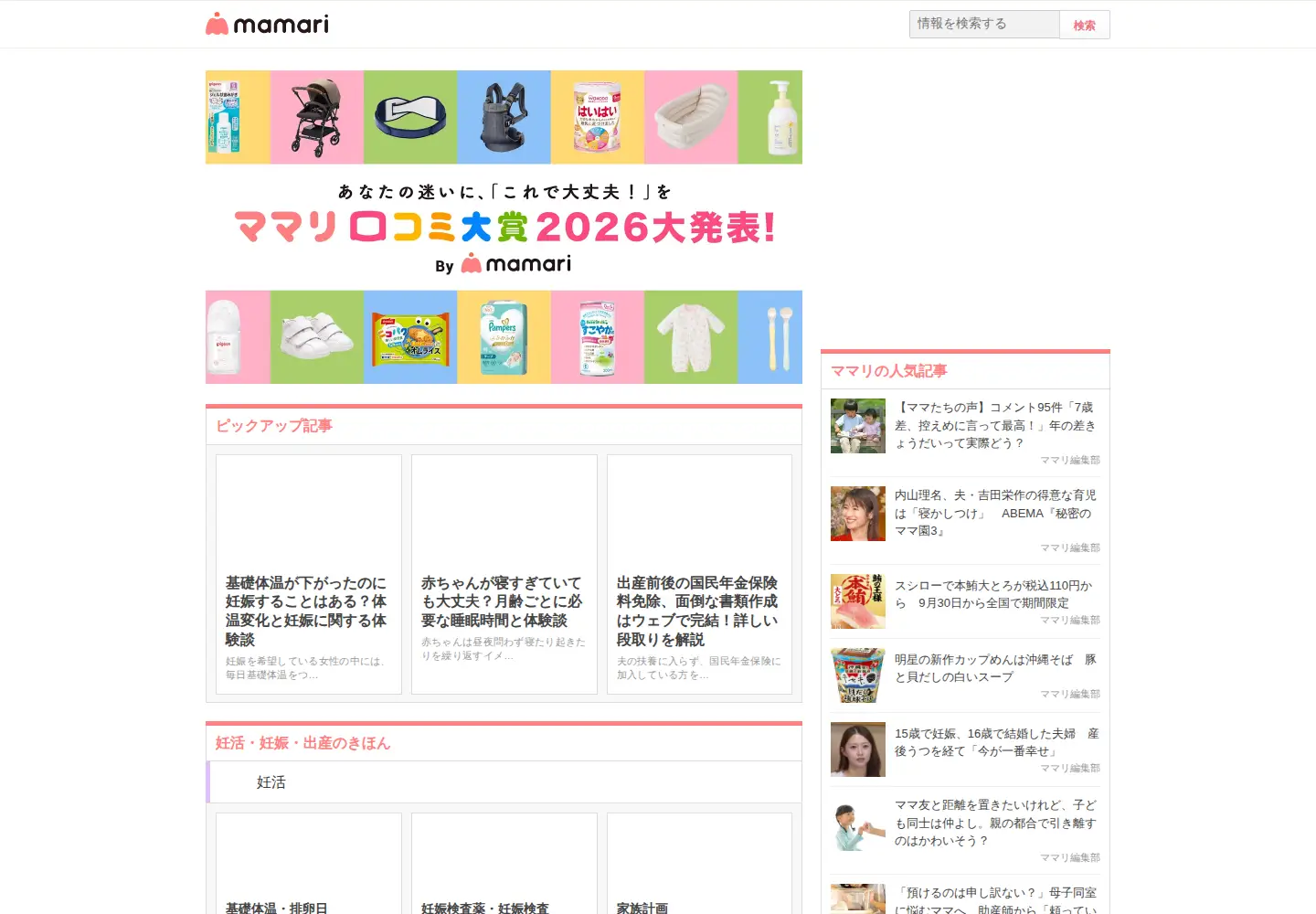Click the 明星 cup noodle thumbnail
Image resolution: width=1316 pixels, height=914 pixels.
click(x=858, y=675)
